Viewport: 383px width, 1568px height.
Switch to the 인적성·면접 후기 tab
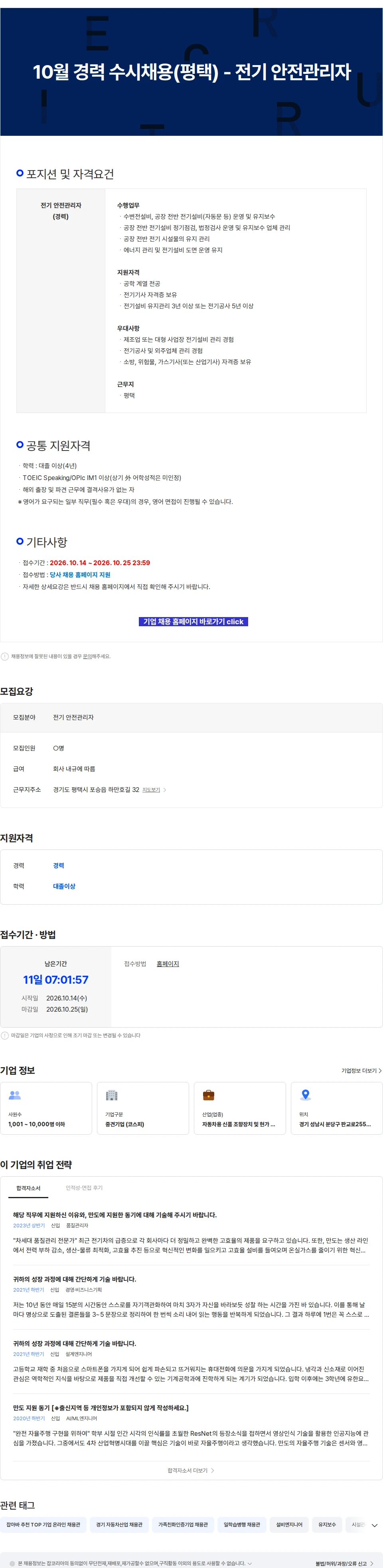pyautogui.click(x=84, y=1187)
